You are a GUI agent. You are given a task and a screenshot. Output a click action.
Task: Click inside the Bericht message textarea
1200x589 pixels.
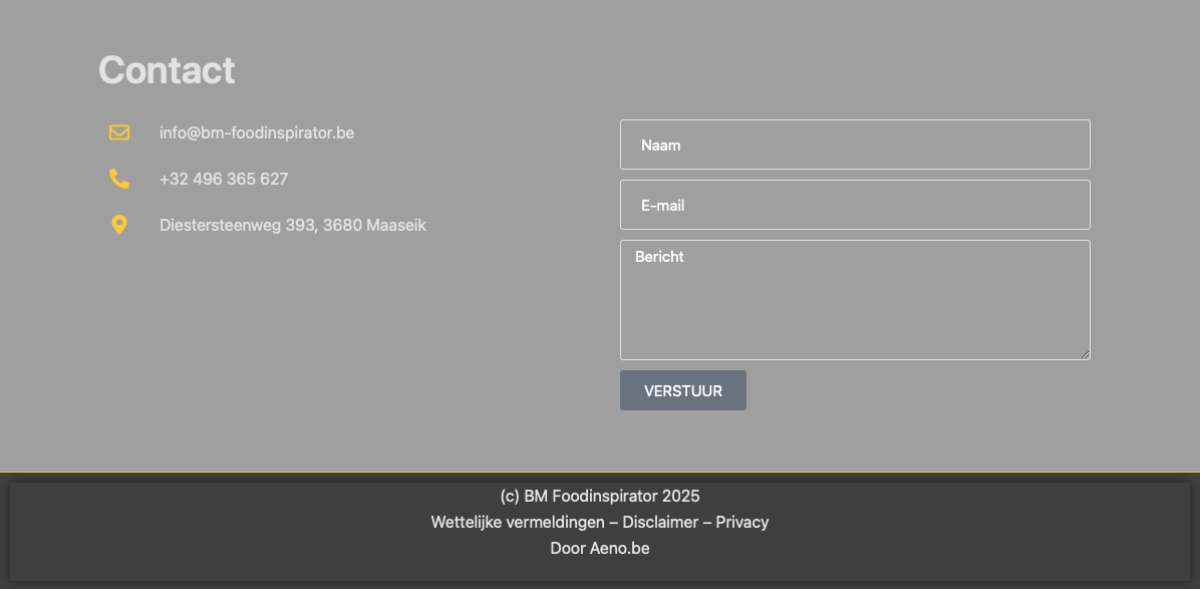[x=854, y=300]
